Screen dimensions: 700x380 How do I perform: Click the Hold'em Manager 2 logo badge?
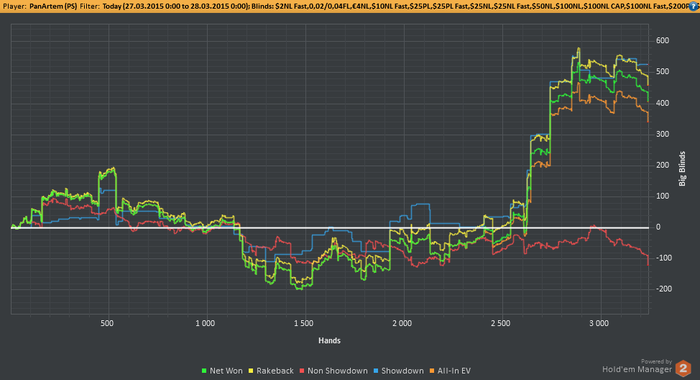point(683,369)
